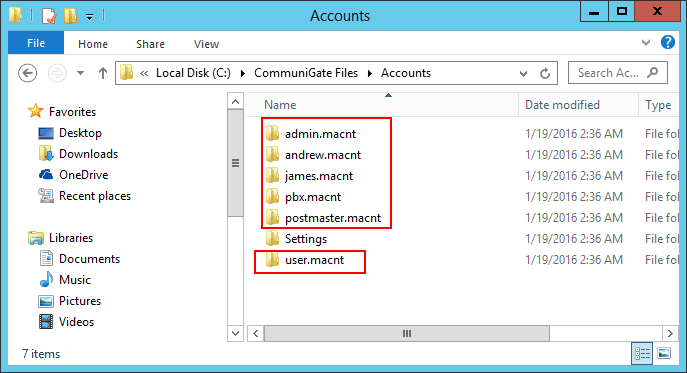Screen dimensions: 687x373
Task: Select the admin.macnt folder icon
Action: pyautogui.click(x=272, y=133)
